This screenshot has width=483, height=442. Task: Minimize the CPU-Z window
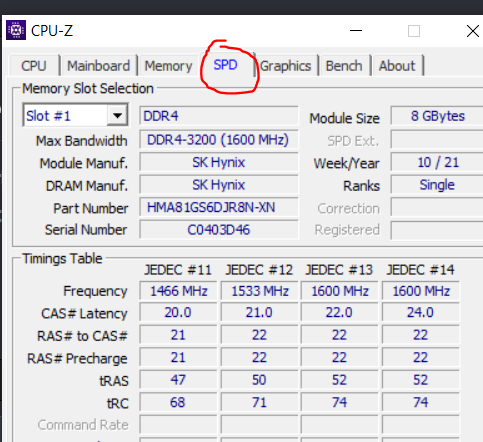coord(356,31)
